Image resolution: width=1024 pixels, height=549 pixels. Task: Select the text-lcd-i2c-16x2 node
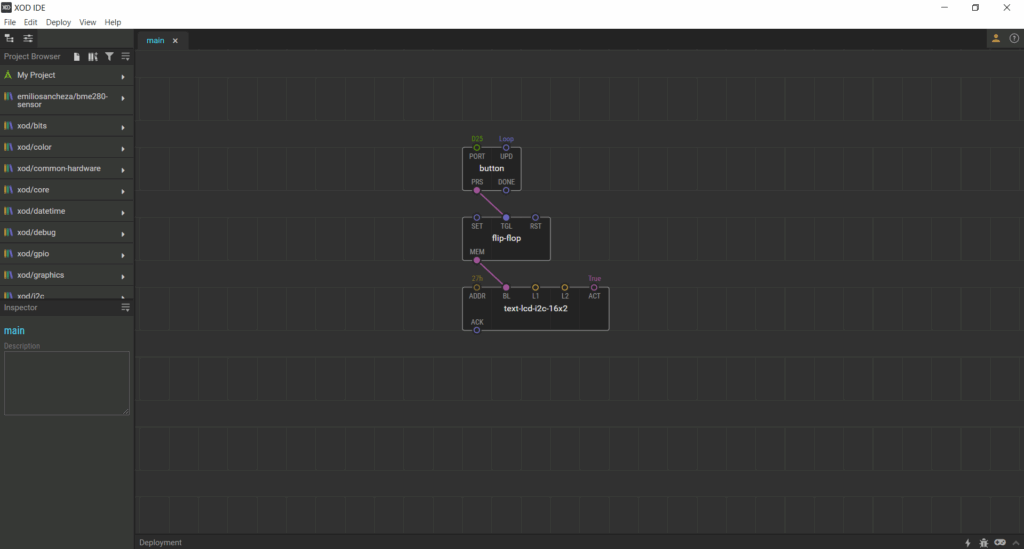pos(536,309)
